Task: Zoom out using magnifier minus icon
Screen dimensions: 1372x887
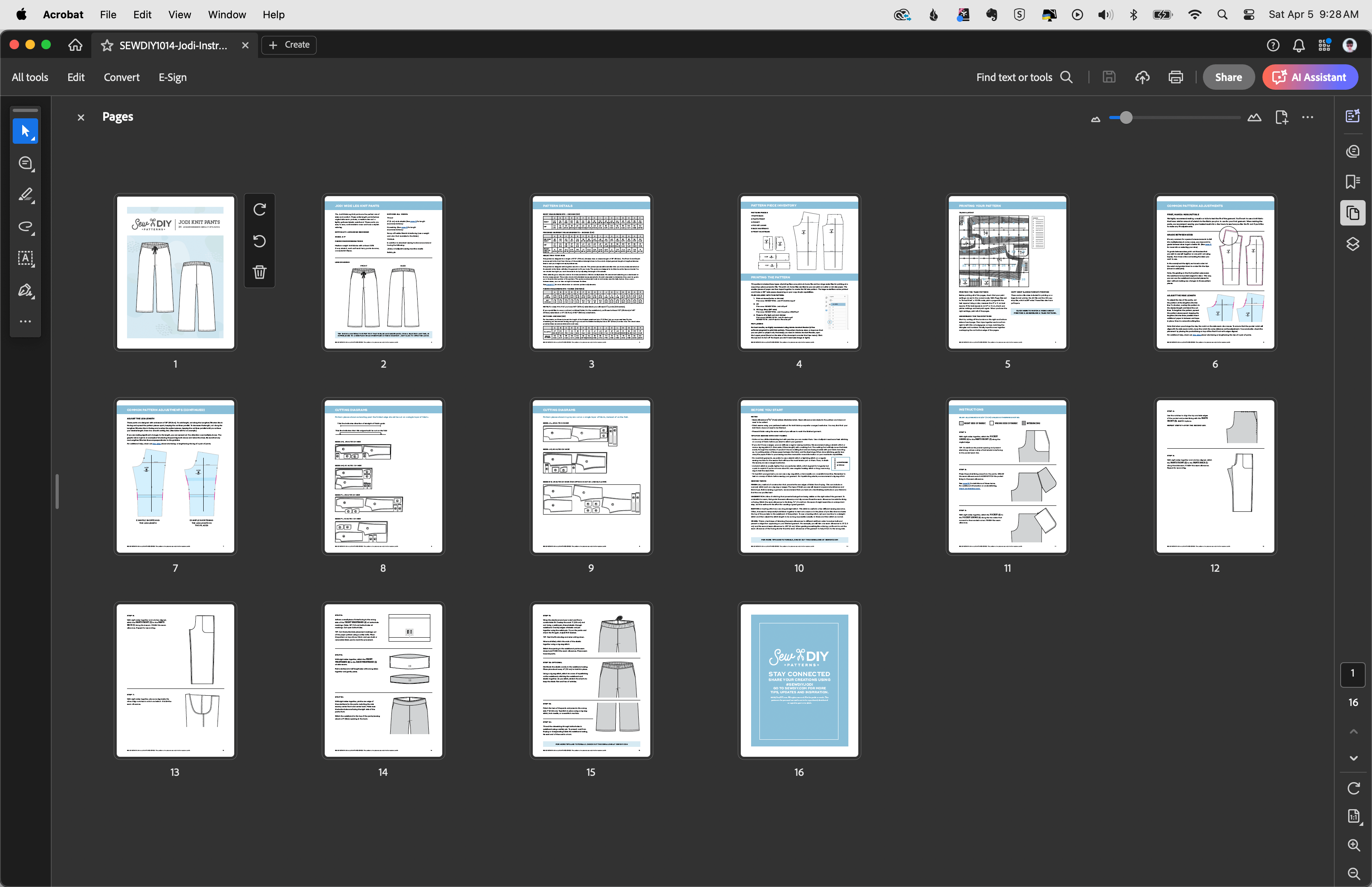Action: [x=1354, y=874]
